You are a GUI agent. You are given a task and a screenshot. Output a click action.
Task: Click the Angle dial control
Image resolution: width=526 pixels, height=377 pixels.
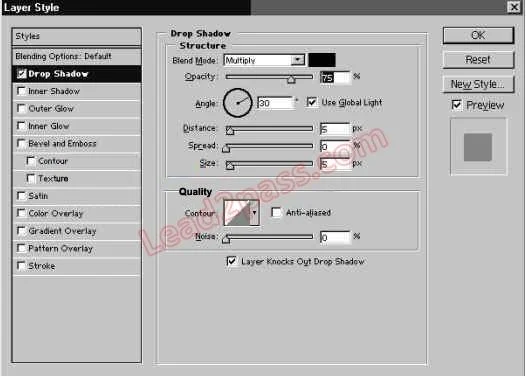(238, 103)
